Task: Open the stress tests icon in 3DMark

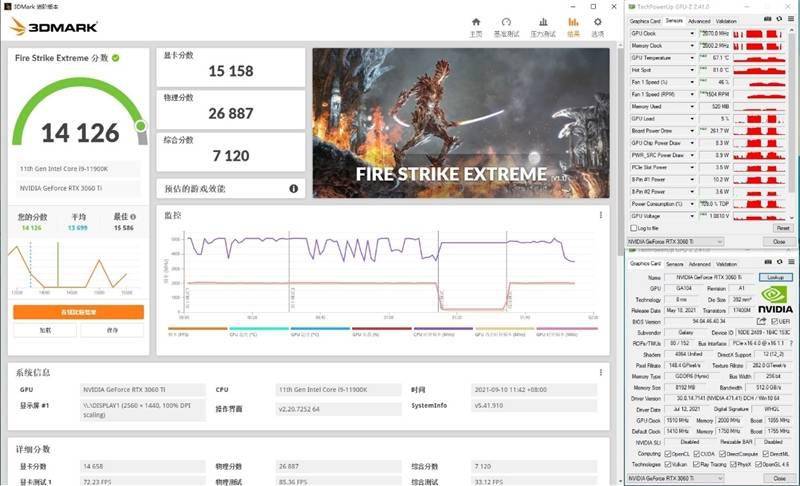Action: (x=543, y=22)
